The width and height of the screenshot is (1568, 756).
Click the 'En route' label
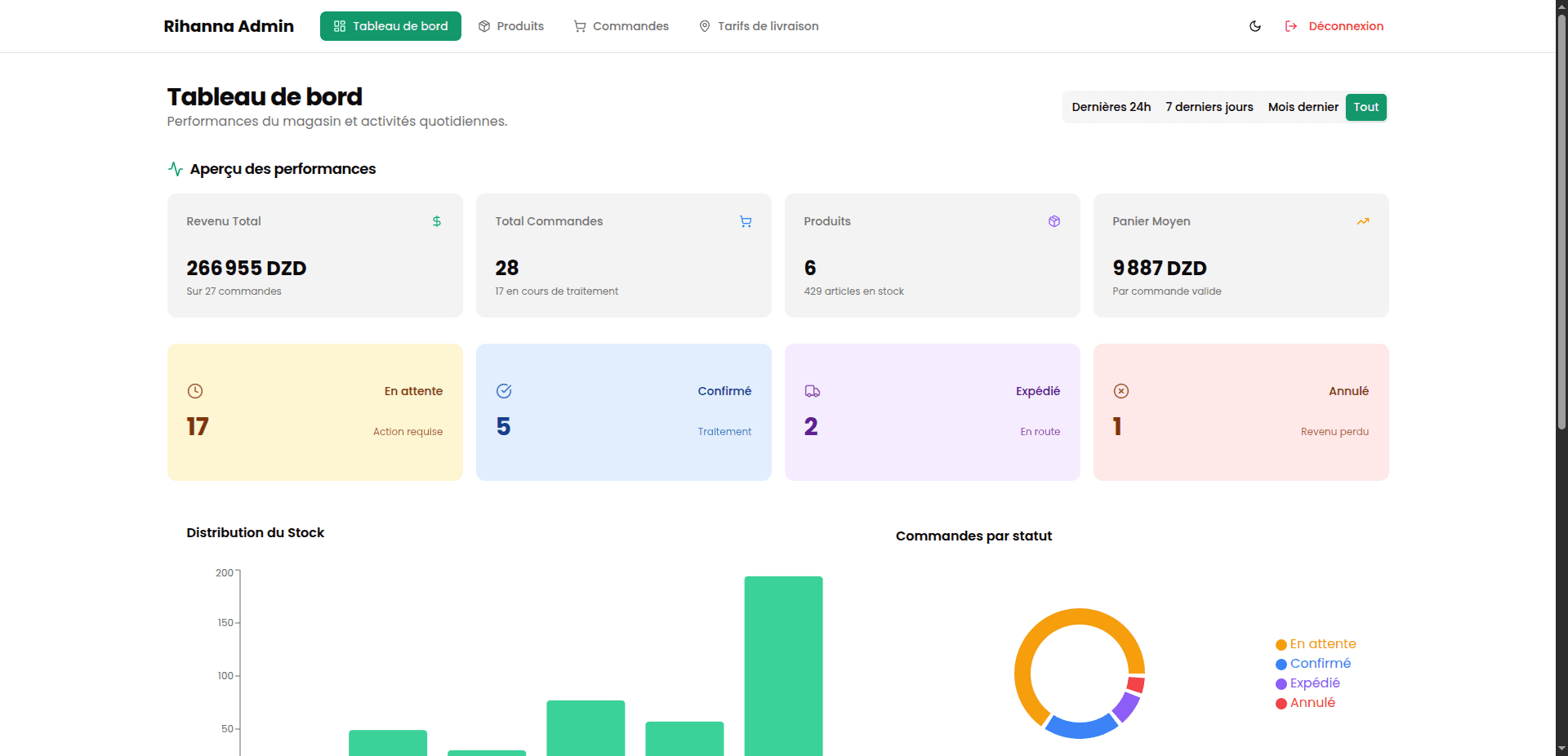pos(1040,432)
